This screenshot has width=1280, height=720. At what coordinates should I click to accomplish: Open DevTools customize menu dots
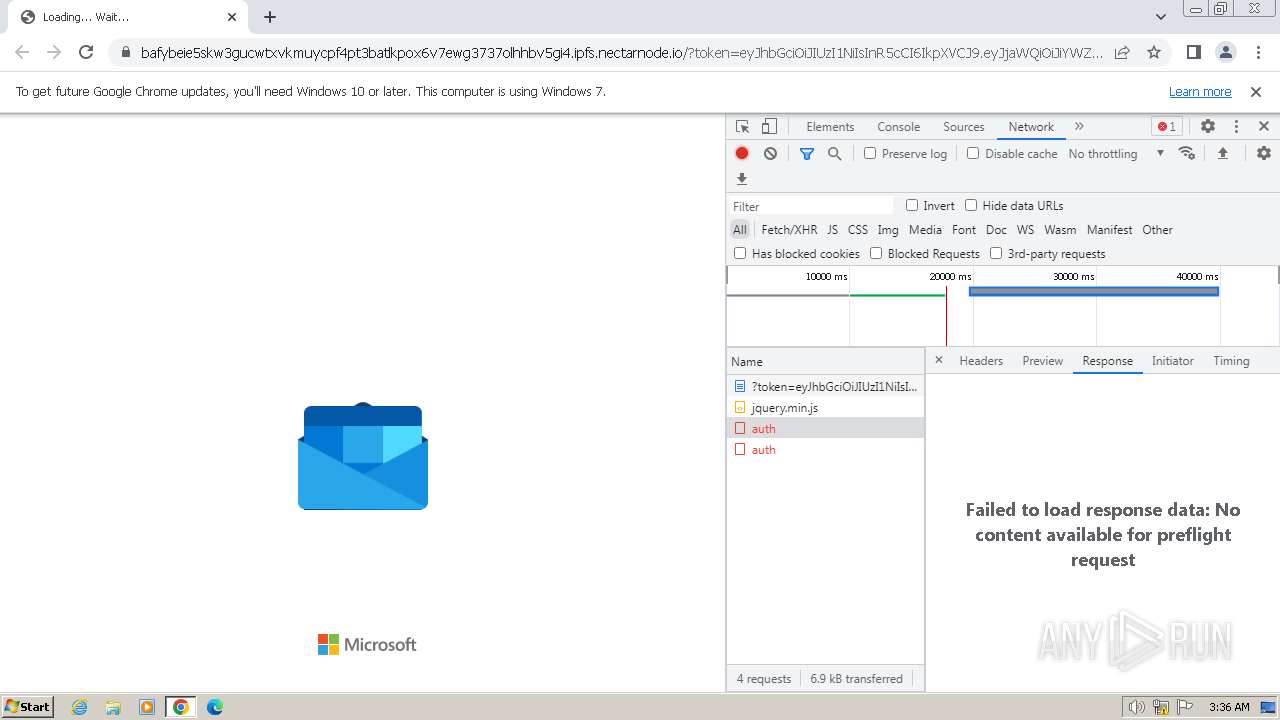[1236, 126]
